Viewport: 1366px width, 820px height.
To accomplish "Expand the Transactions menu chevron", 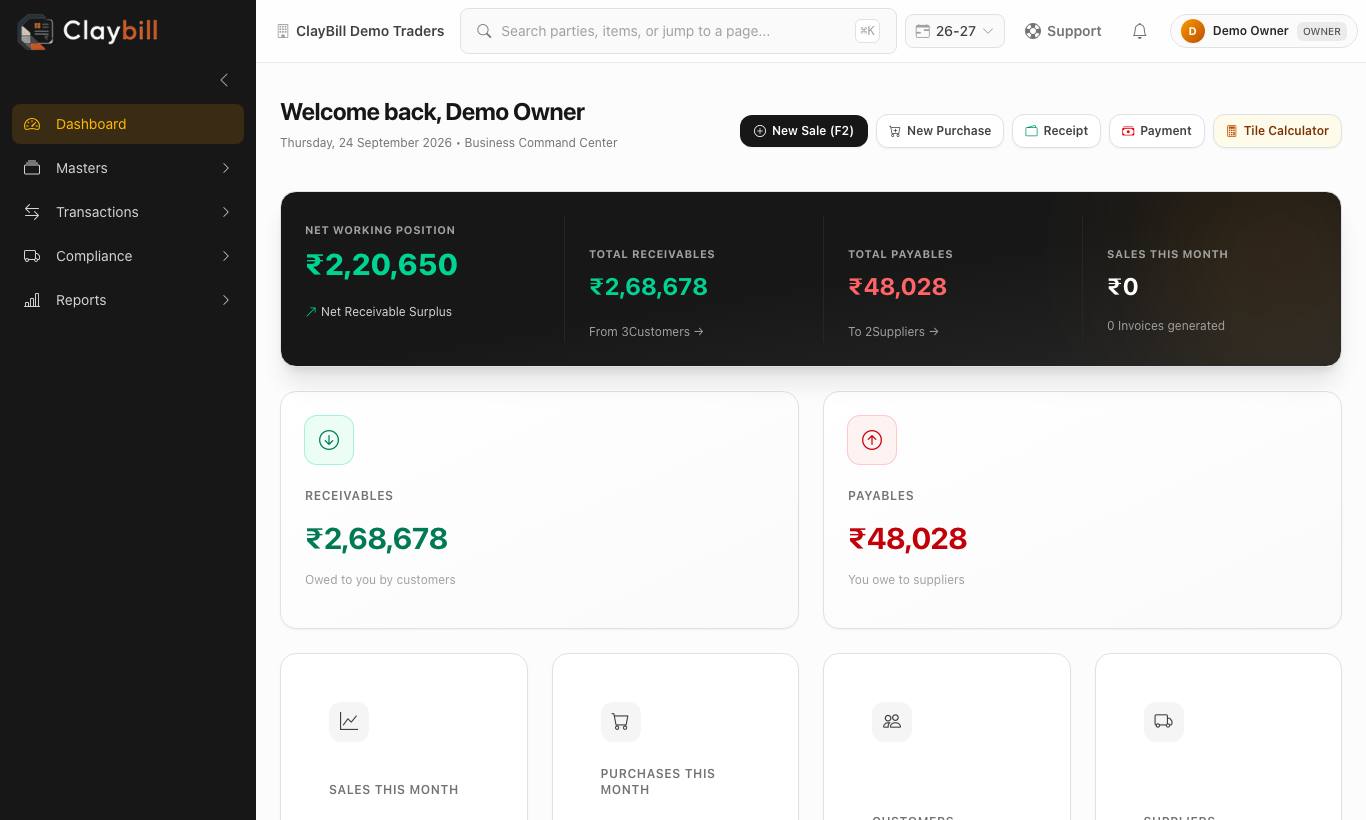I will coord(226,212).
